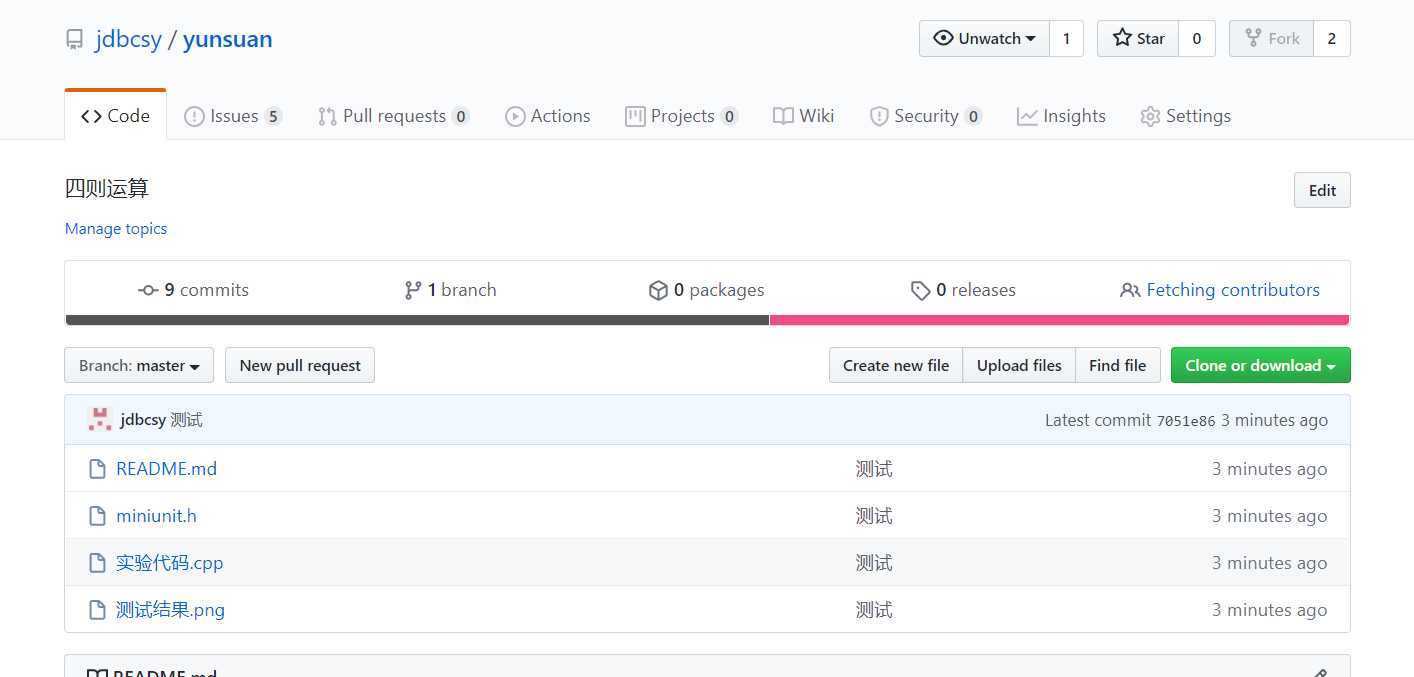
Task: Click the 测试 commit message in miniunit.h row
Action: pyautogui.click(x=874, y=516)
